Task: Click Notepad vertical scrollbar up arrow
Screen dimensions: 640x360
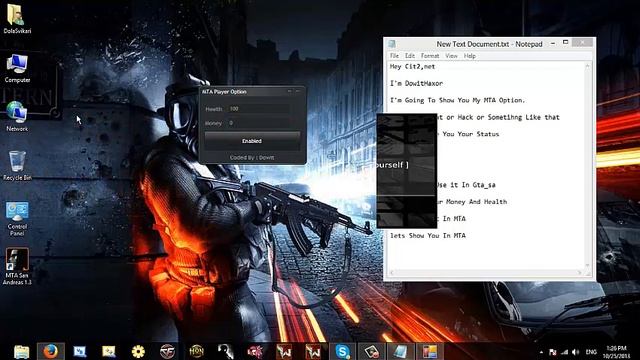Action: (x=587, y=66)
